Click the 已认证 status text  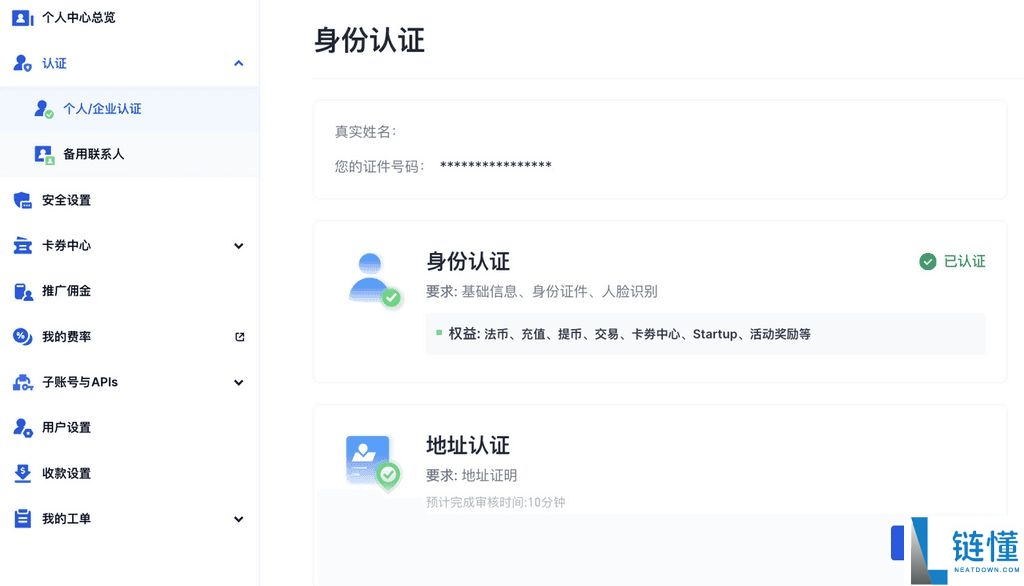point(965,261)
